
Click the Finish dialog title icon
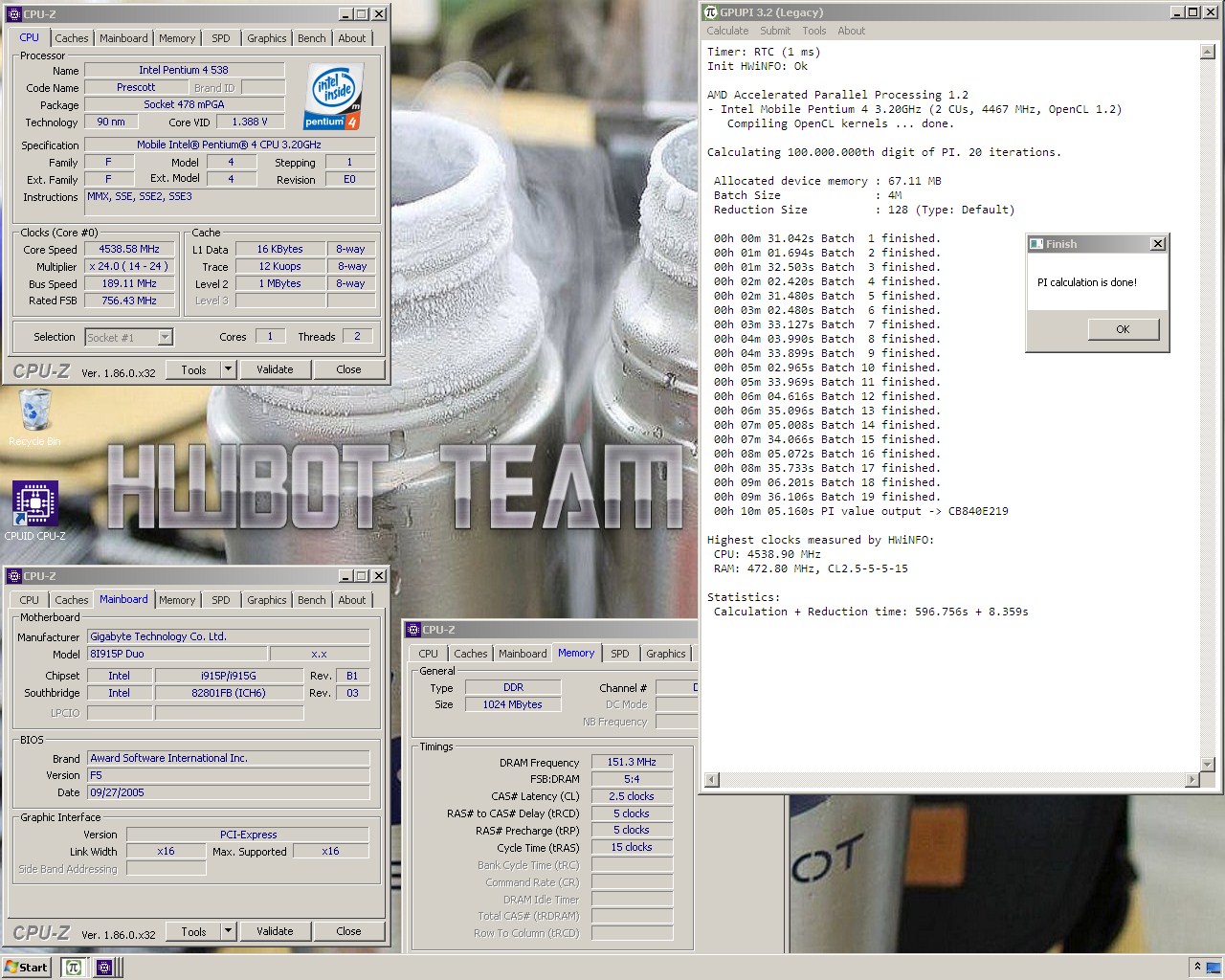coord(1036,244)
